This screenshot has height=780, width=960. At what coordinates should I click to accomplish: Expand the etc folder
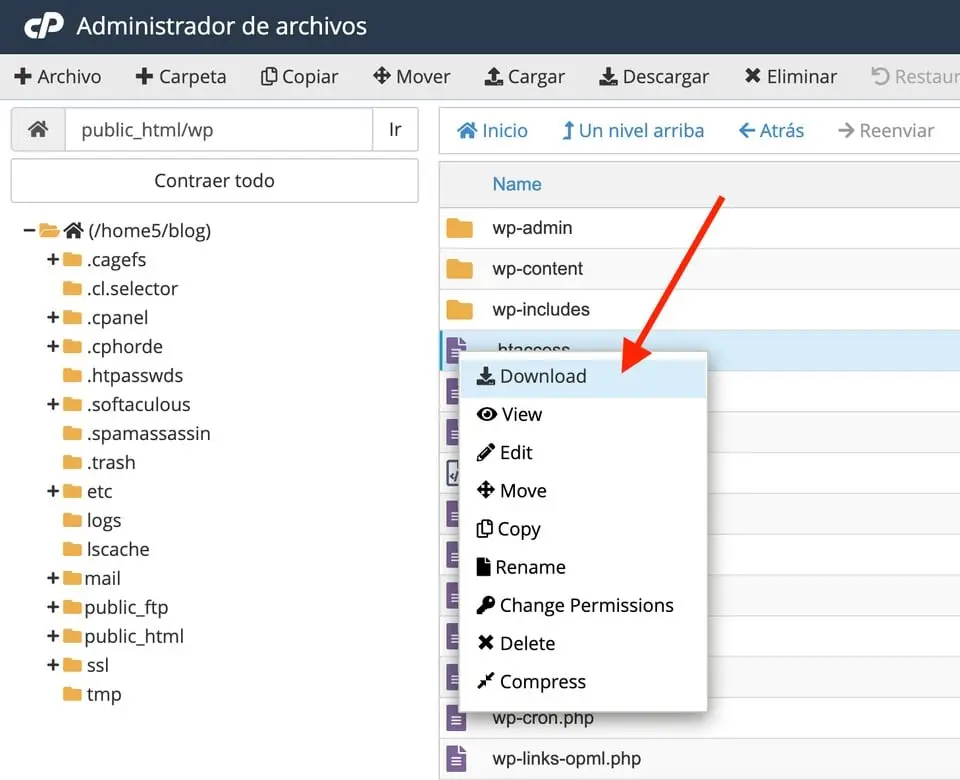(x=53, y=491)
